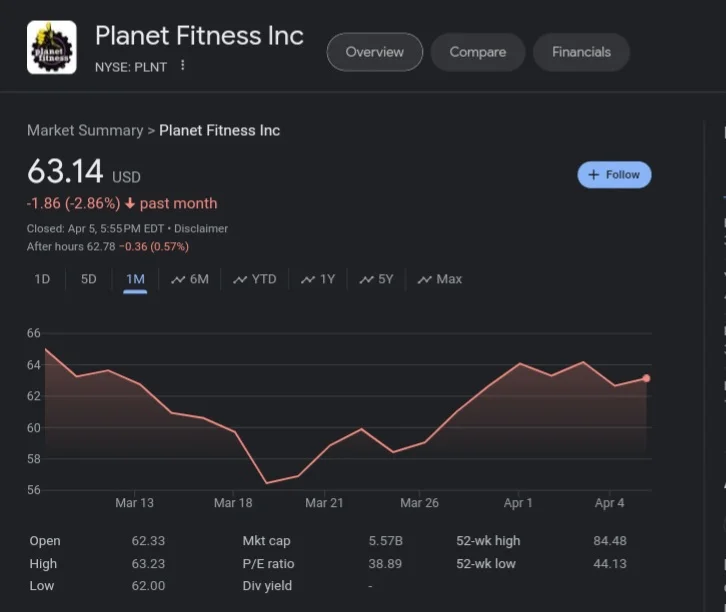
Task: Follow Planet Fitness stock
Action: coord(614,175)
